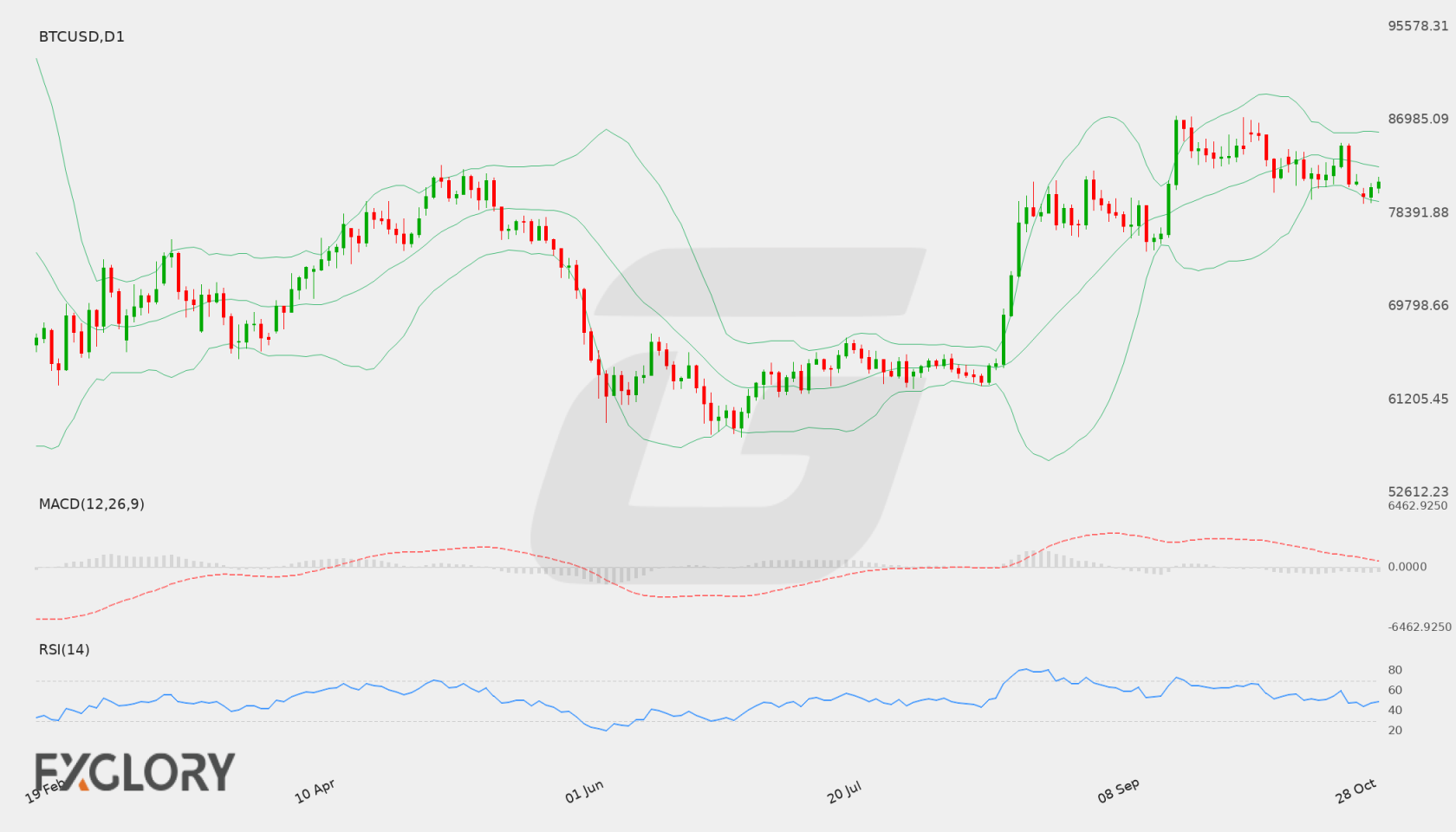Image resolution: width=1456 pixels, height=832 pixels.
Task: Click the 10 Apr date label
Action: tap(315, 791)
